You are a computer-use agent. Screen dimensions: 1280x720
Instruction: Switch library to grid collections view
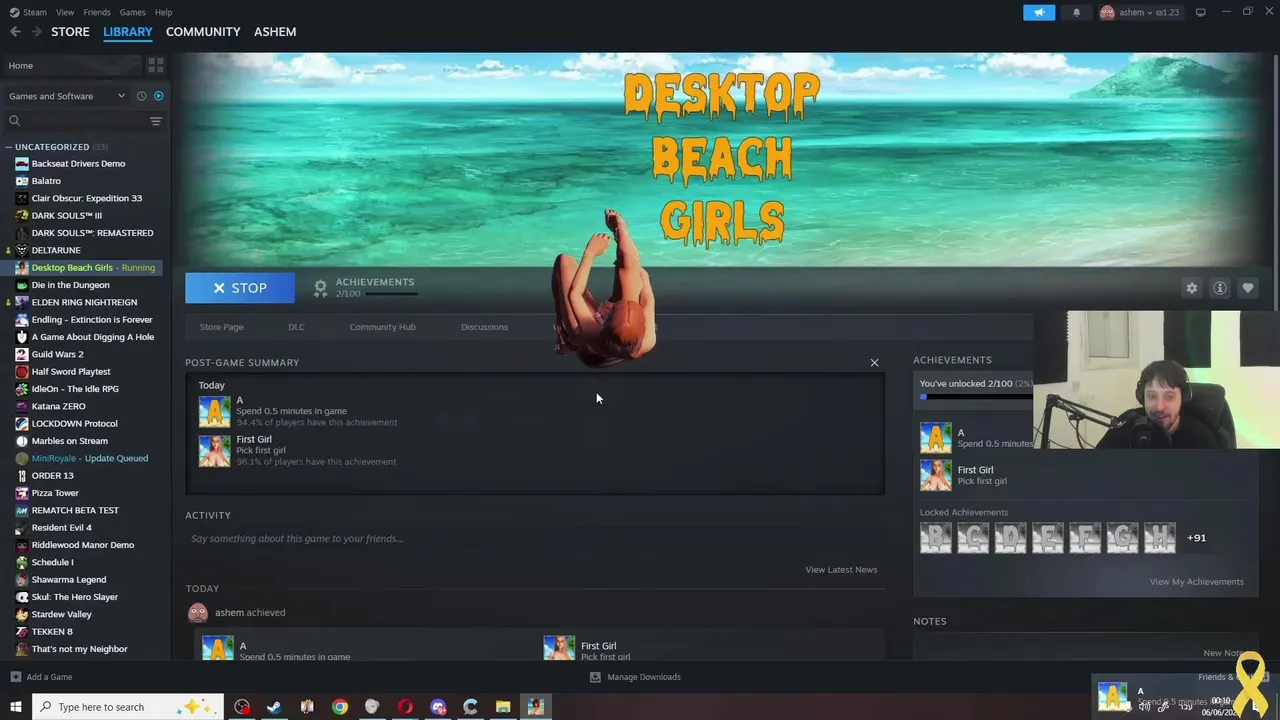[x=156, y=65]
